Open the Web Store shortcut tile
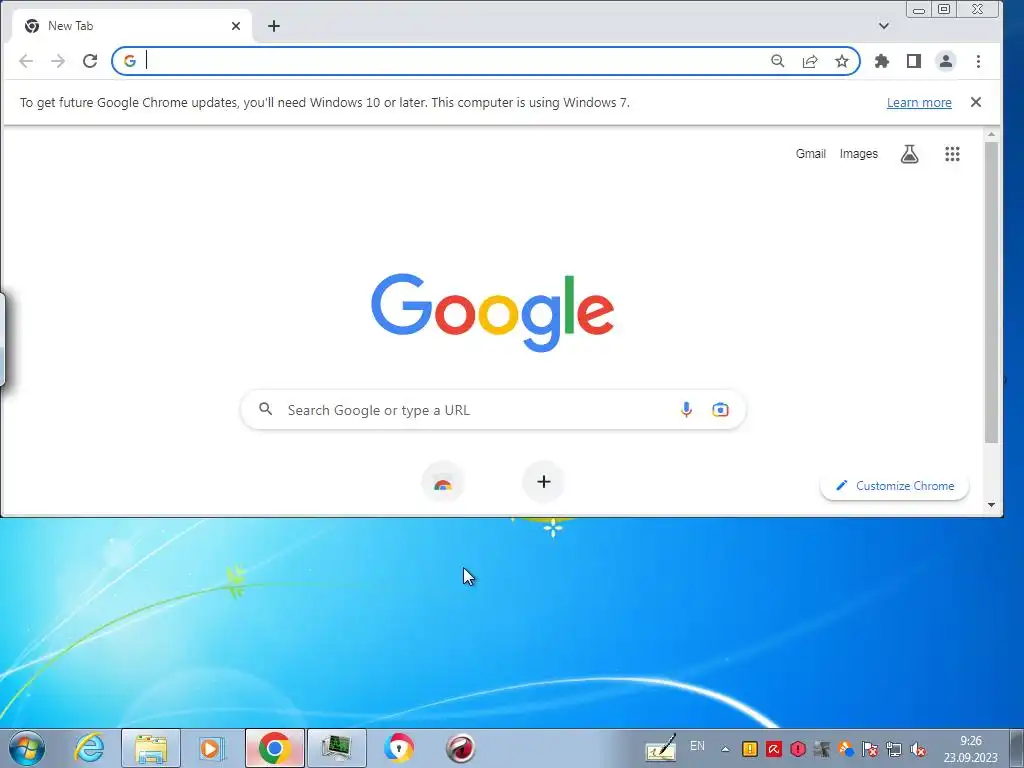The image size is (1024, 768). point(443,483)
